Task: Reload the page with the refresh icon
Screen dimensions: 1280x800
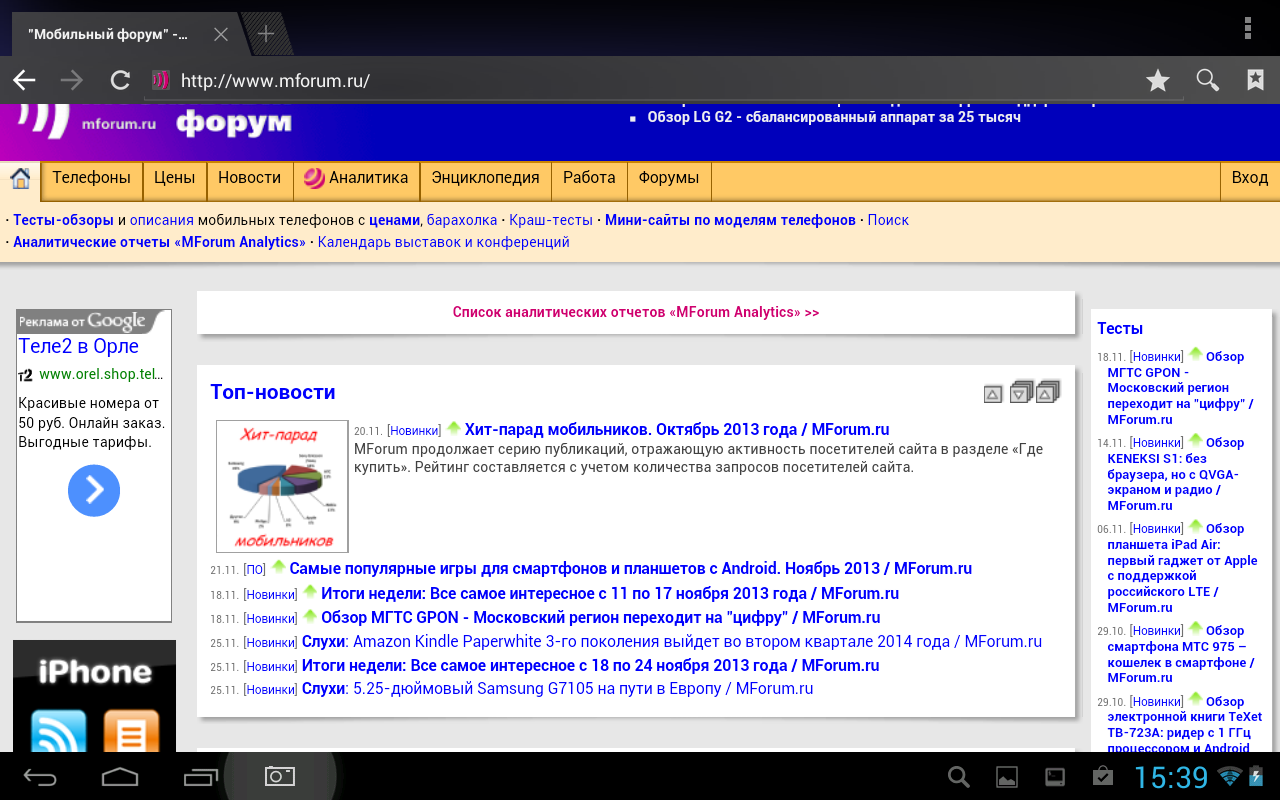Action: point(120,81)
